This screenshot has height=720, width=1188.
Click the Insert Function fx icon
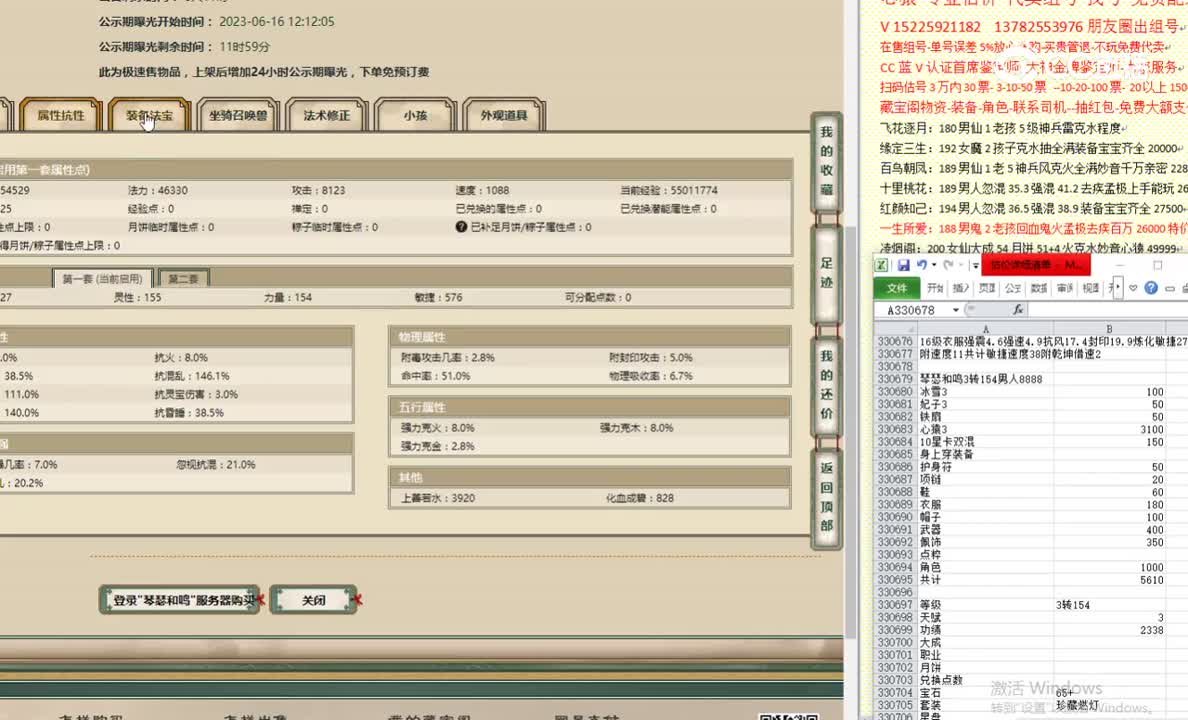point(1018,309)
